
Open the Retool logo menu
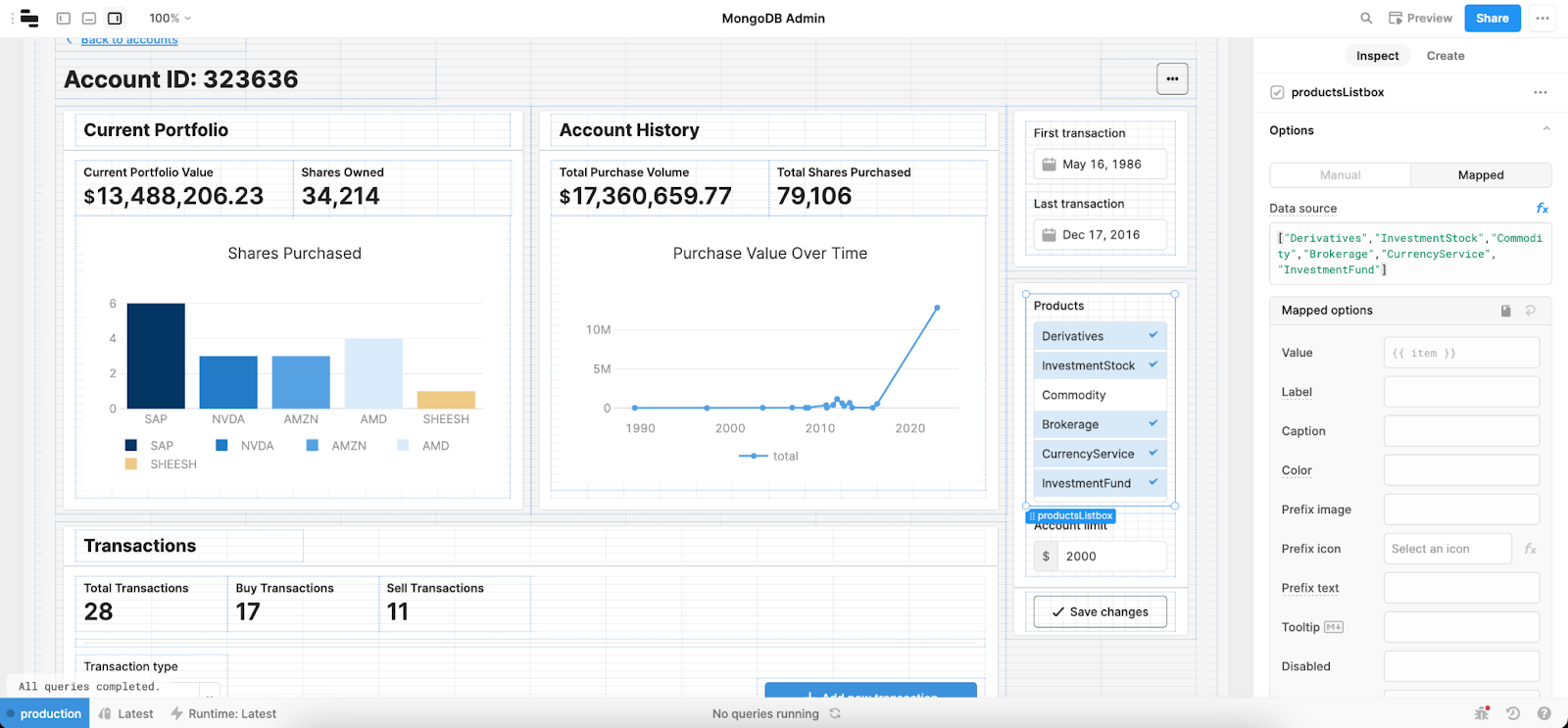(29, 18)
